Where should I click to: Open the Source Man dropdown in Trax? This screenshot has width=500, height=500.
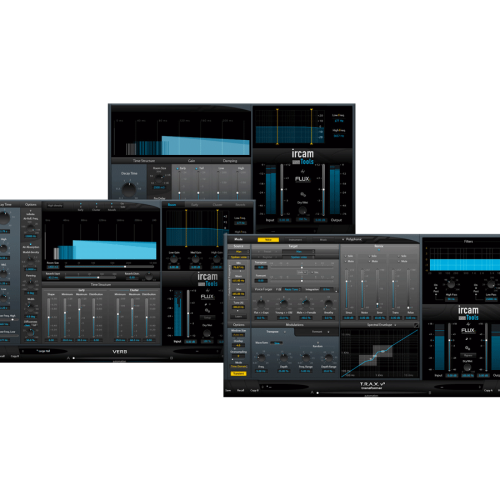(x=239, y=252)
